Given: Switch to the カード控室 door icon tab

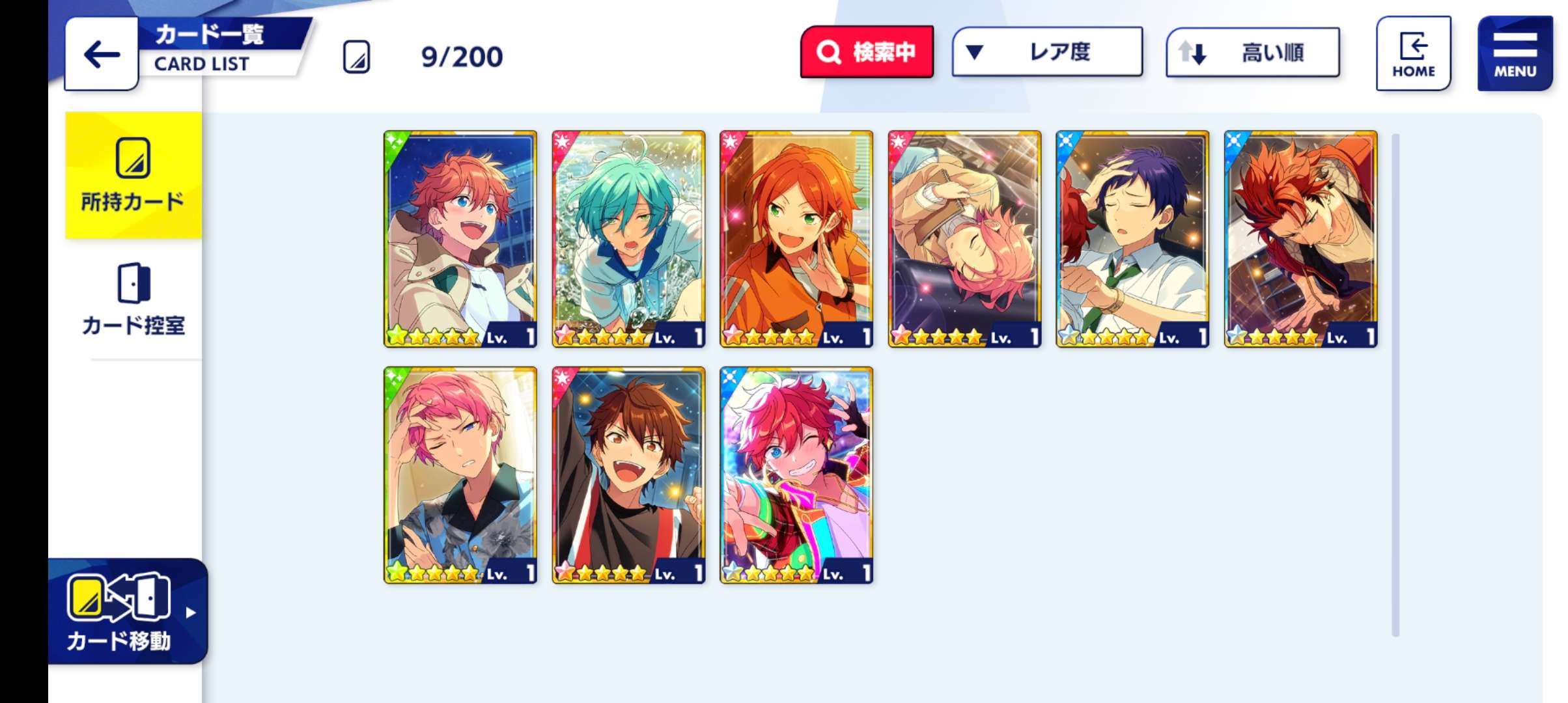Looking at the screenshot, I should 133,299.
